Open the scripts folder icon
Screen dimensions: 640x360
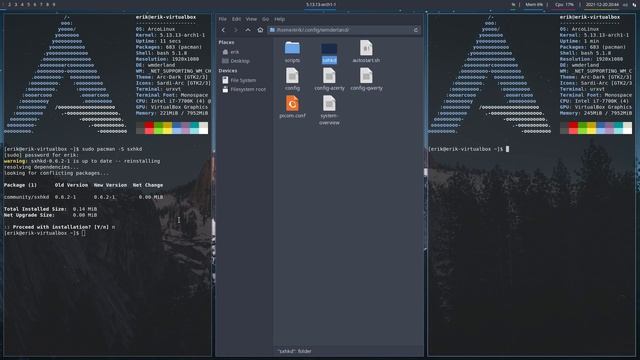coord(292,48)
